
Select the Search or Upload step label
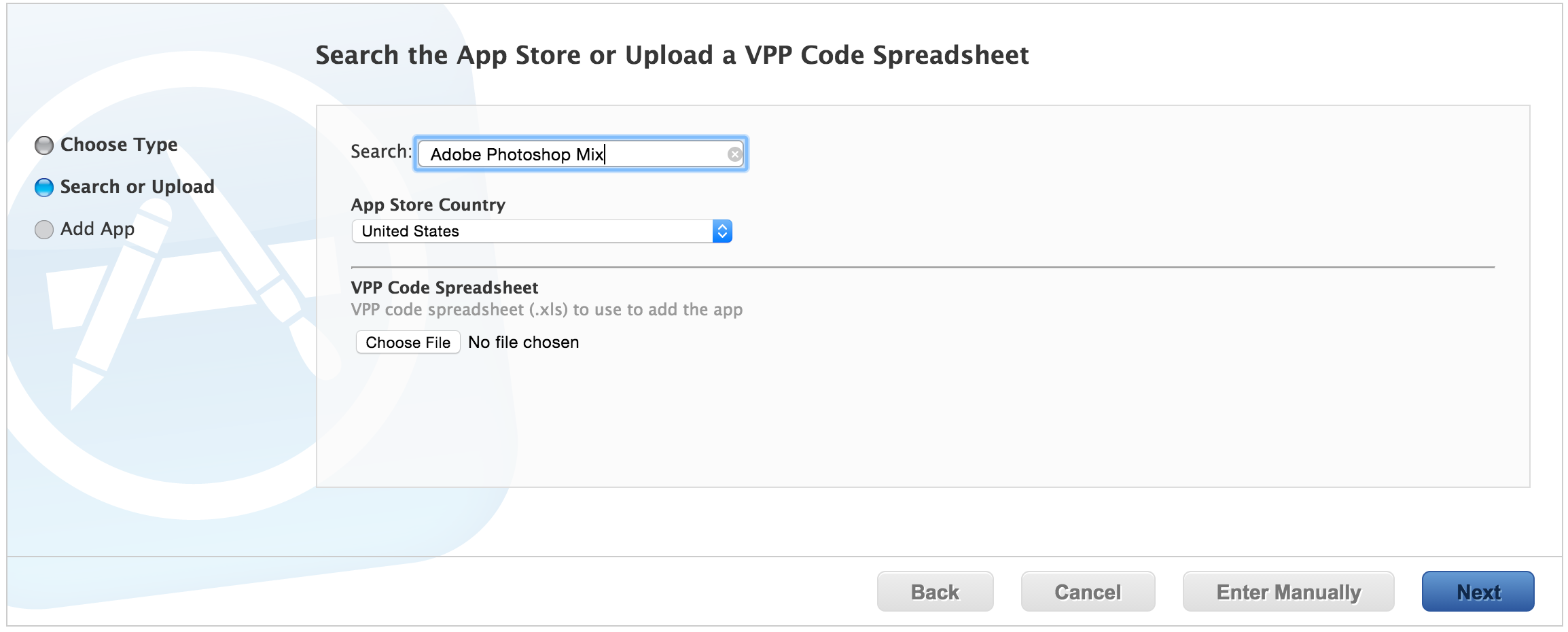(x=137, y=187)
